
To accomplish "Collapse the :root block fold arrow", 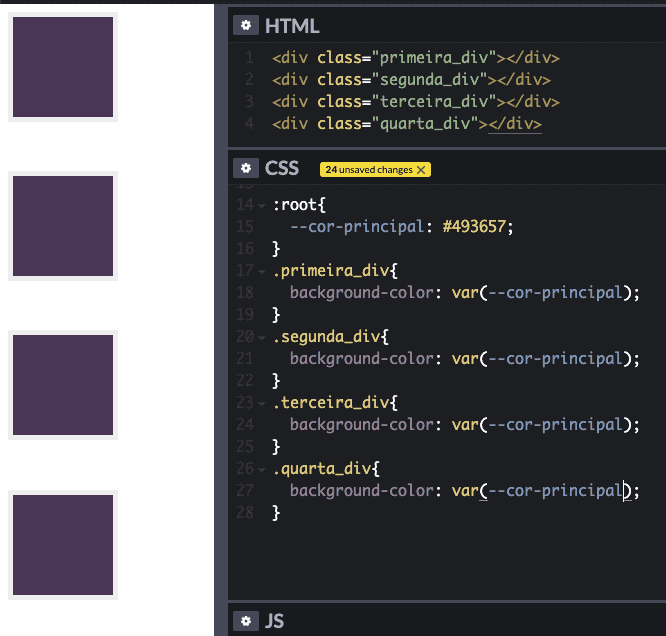I will coord(261,205).
